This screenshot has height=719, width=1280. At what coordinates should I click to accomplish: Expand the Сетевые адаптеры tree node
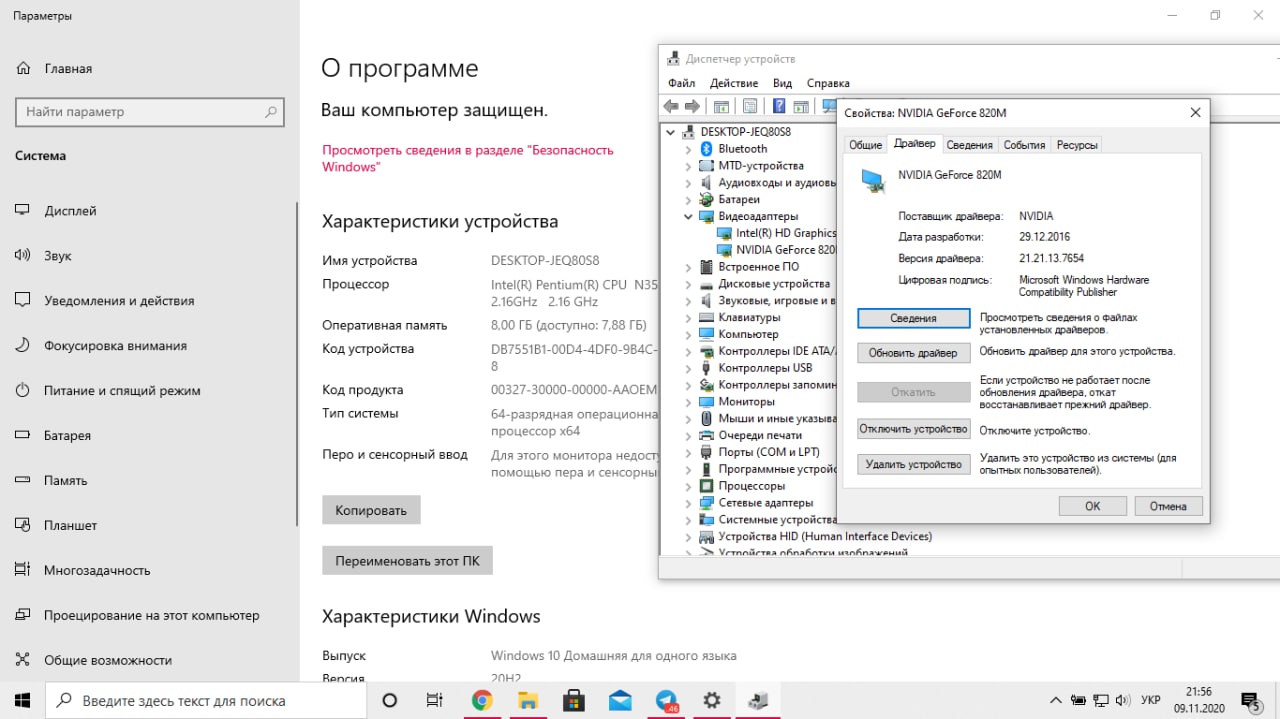(688, 502)
